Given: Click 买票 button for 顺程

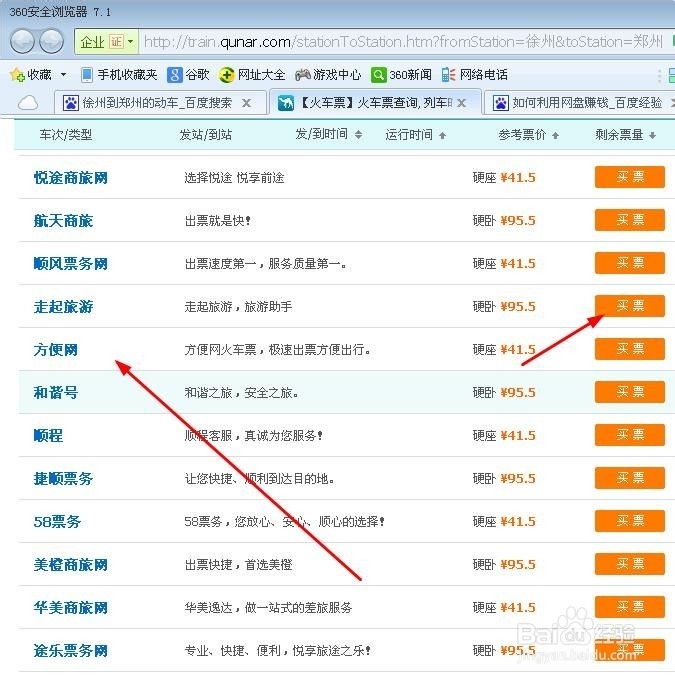Looking at the screenshot, I should (630, 435).
